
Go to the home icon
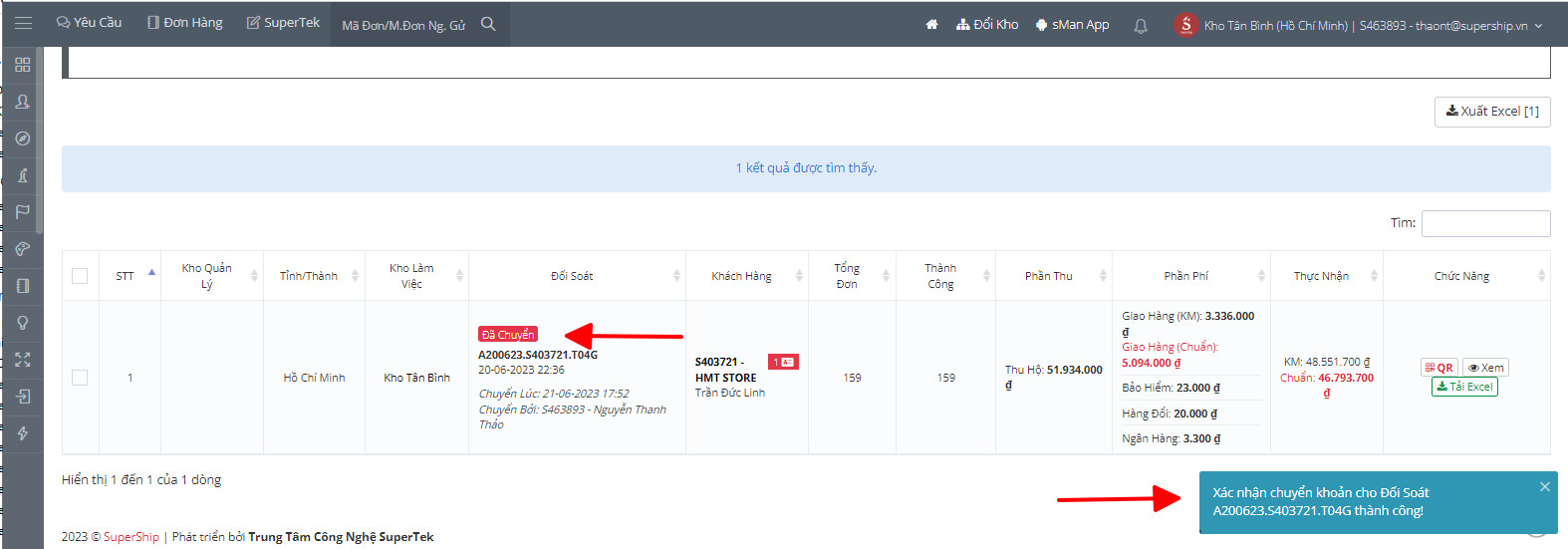tap(931, 25)
